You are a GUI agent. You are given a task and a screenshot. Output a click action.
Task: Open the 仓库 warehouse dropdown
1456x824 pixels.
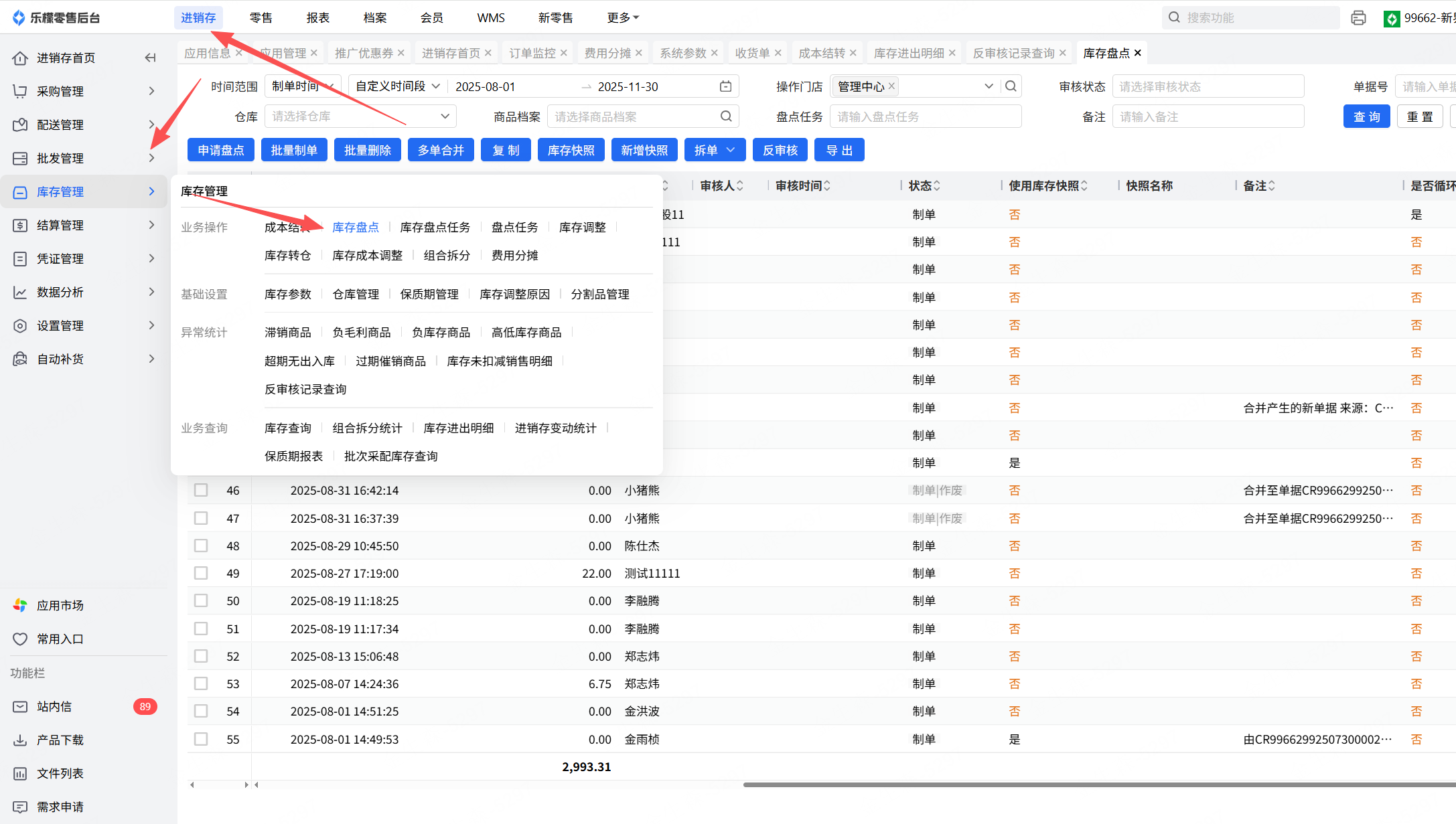[360, 116]
